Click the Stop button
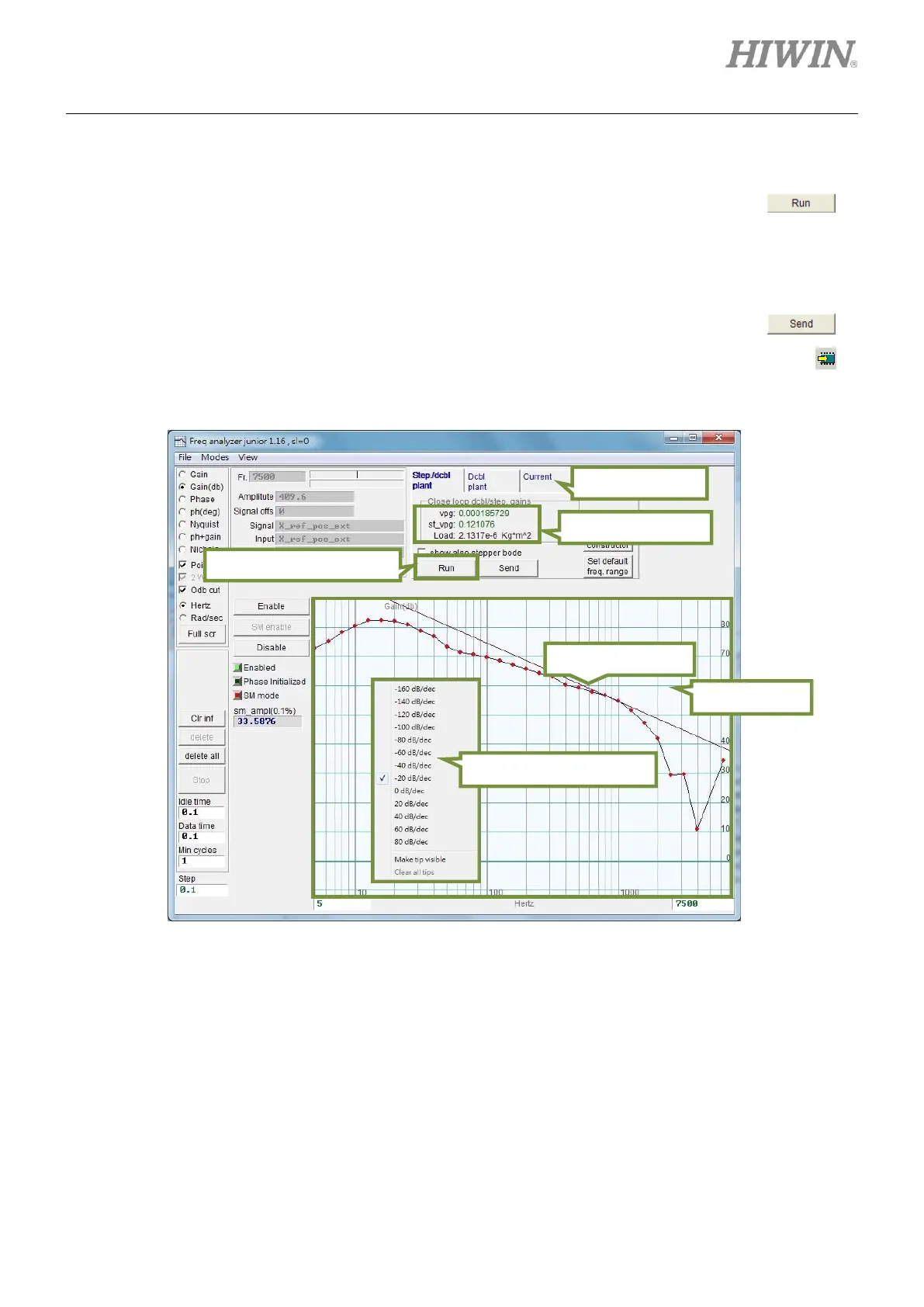 (x=202, y=780)
